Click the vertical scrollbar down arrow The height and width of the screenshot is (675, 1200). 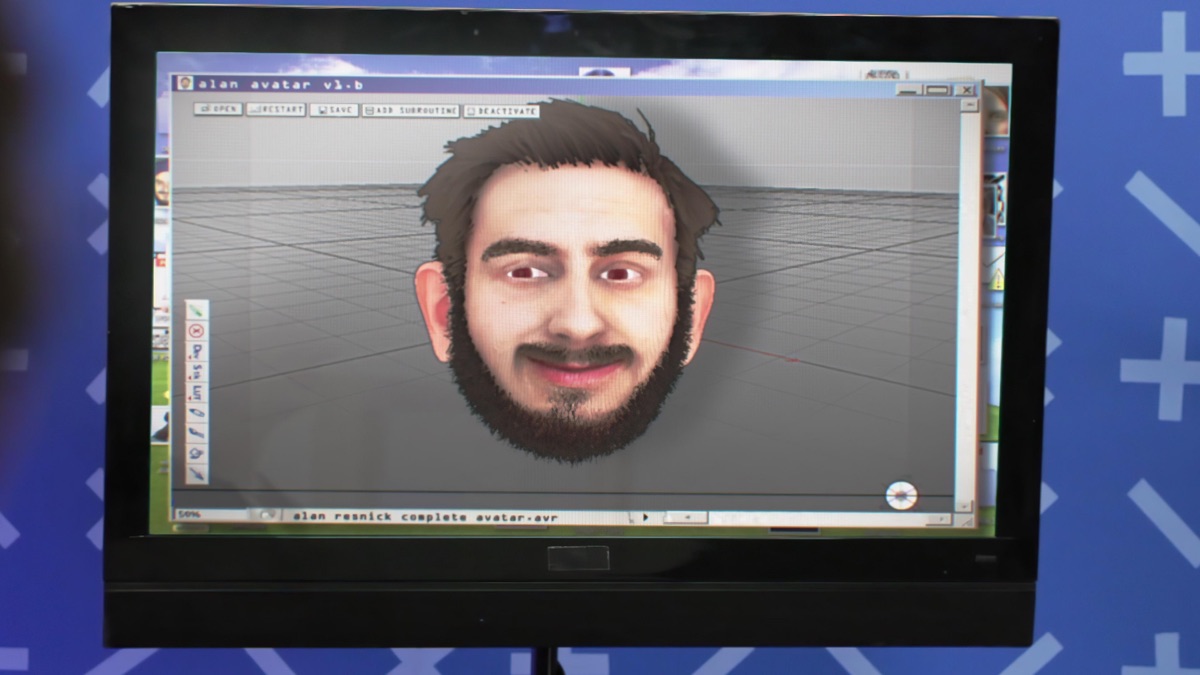964,506
